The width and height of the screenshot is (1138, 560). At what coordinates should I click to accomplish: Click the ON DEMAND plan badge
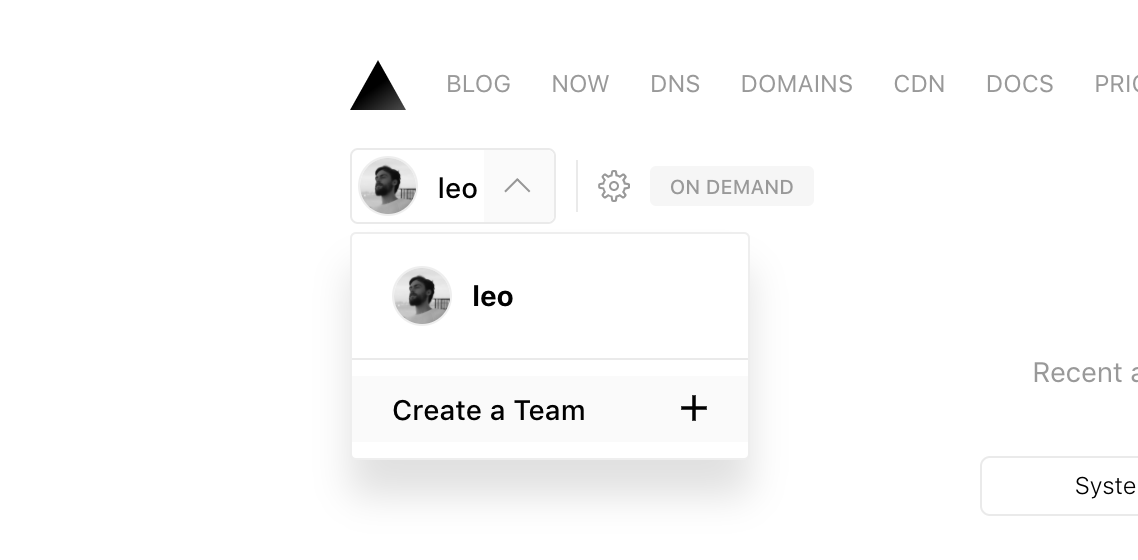(732, 186)
